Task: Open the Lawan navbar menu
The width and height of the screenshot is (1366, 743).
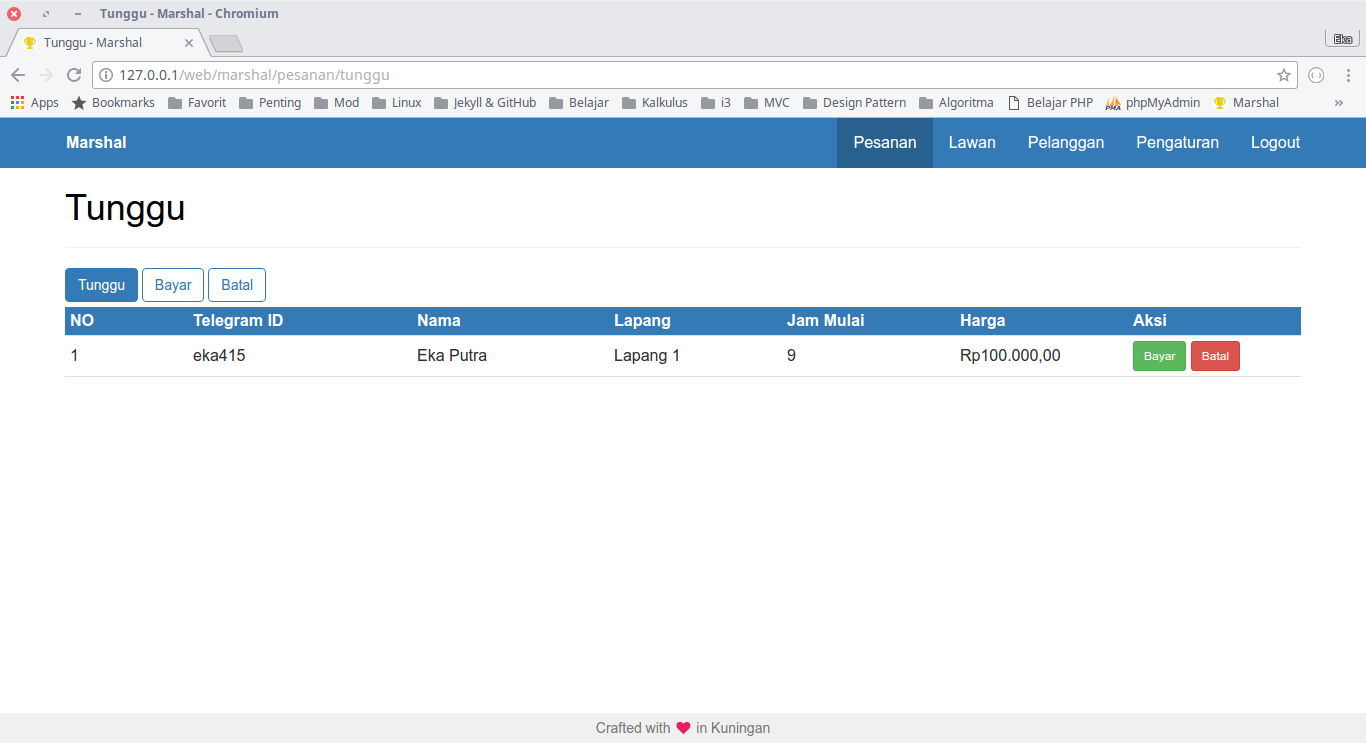Action: [x=972, y=143]
